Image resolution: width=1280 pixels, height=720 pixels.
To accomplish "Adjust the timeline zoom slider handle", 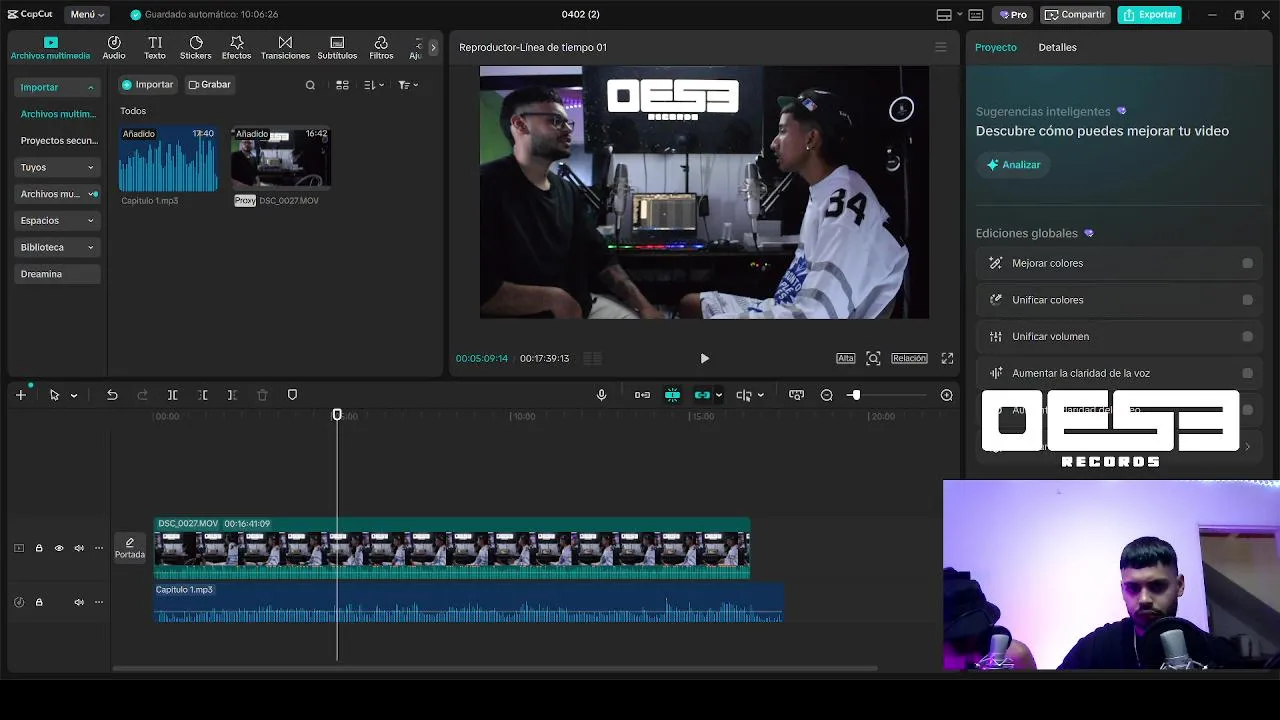I will point(855,395).
